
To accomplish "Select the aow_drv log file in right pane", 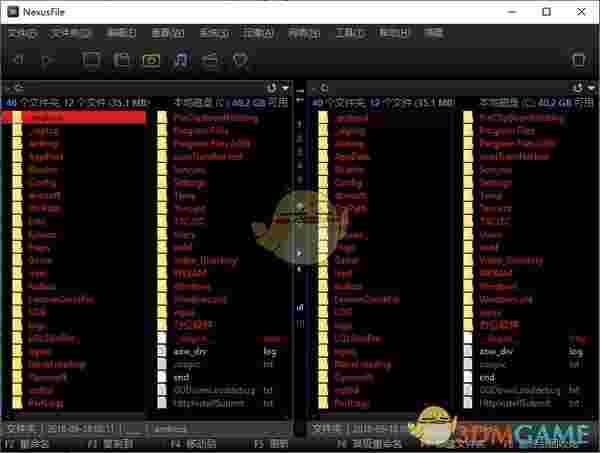I will pos(531,351).
